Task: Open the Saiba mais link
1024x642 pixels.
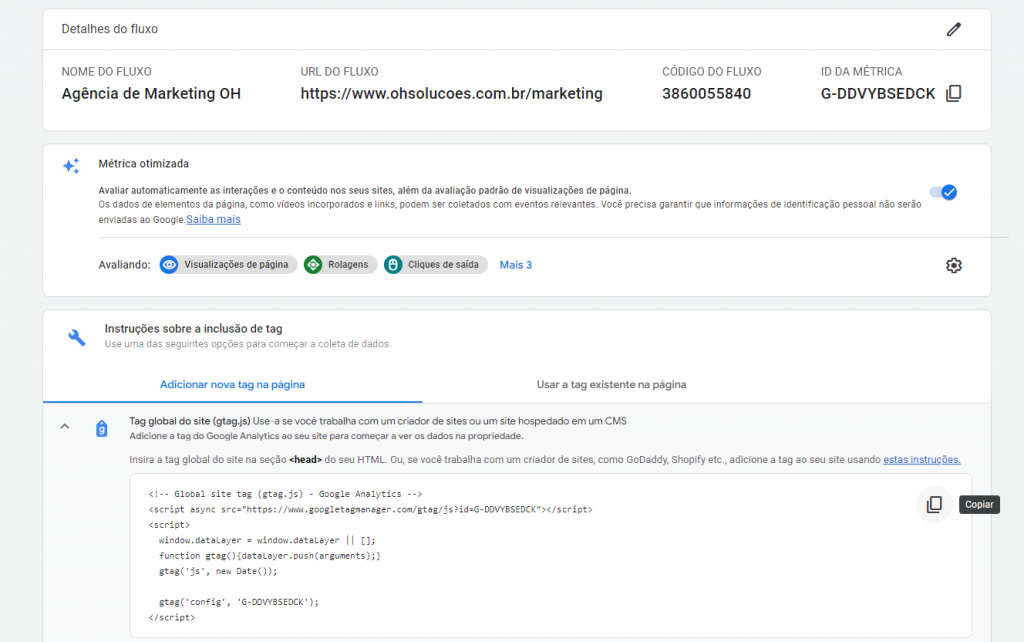Action: point(214,219)
